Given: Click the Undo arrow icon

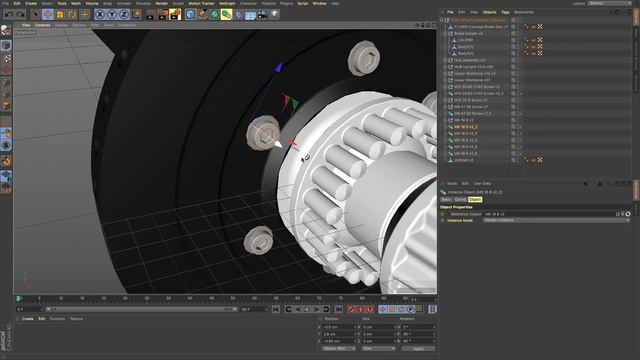Looking at the screenshot, I should click(9, 15).
